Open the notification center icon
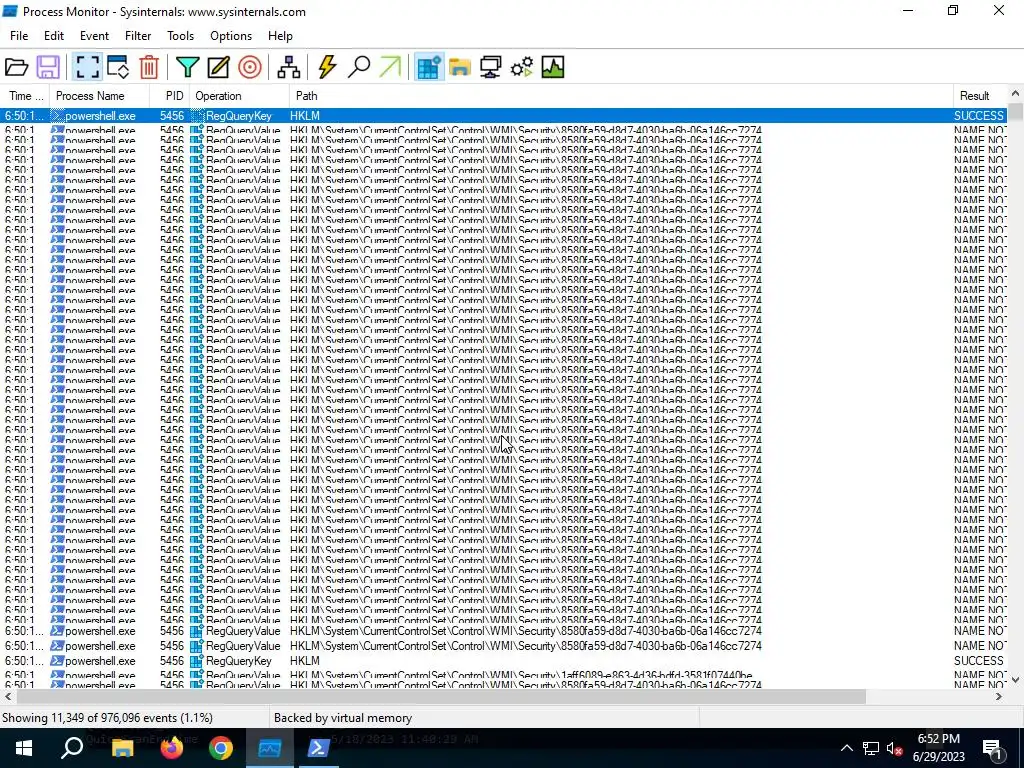 point(992,748)
